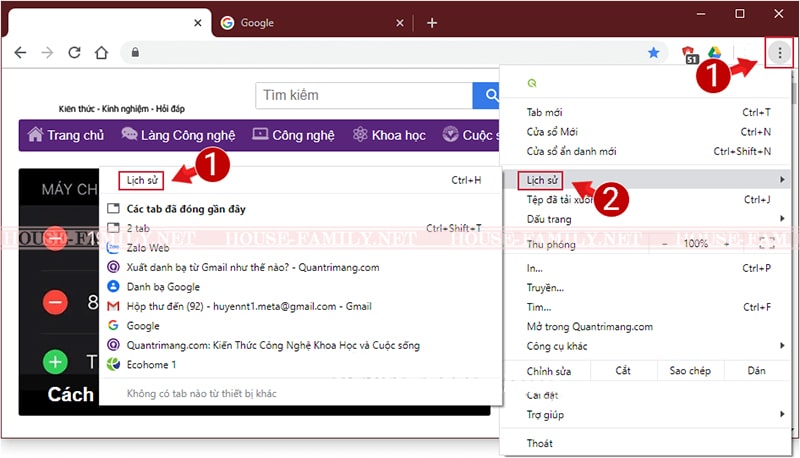This screenshot has width=800, height=458.
Task: Click the Cắt button
Action: tap(623, 371)
